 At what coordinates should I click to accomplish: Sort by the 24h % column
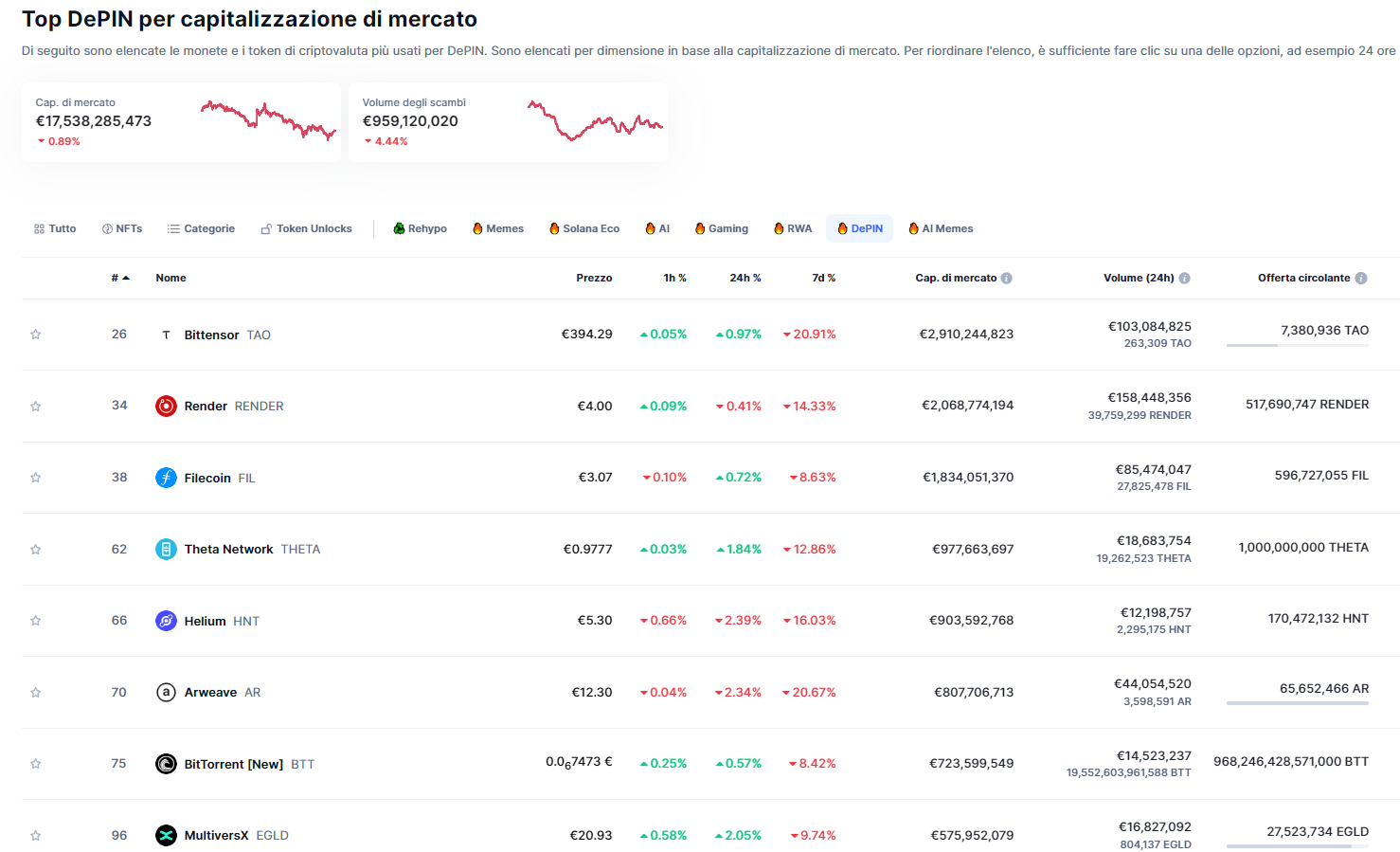(745, 278)
